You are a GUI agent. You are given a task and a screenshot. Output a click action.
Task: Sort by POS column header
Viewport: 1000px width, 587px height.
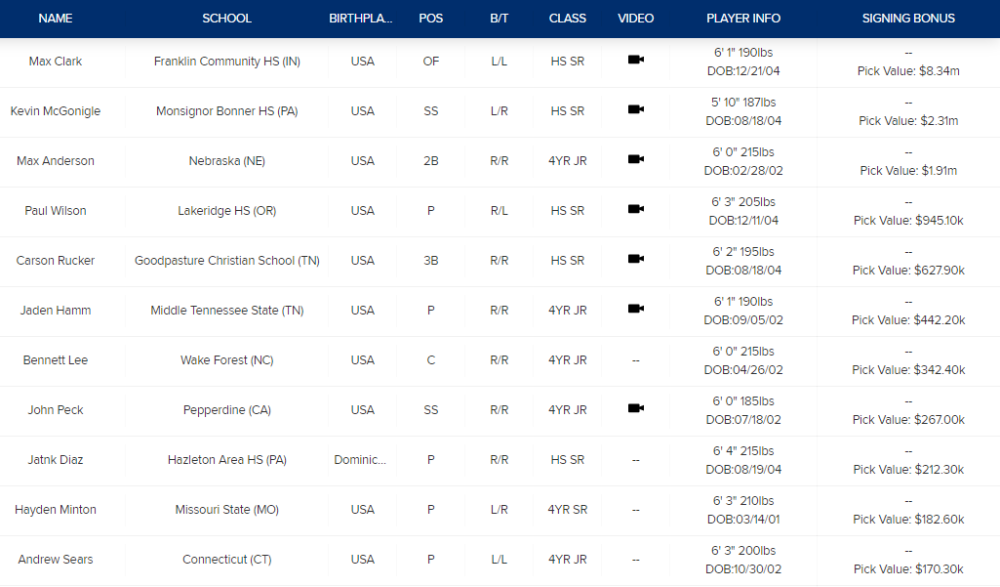pos(431,18)
